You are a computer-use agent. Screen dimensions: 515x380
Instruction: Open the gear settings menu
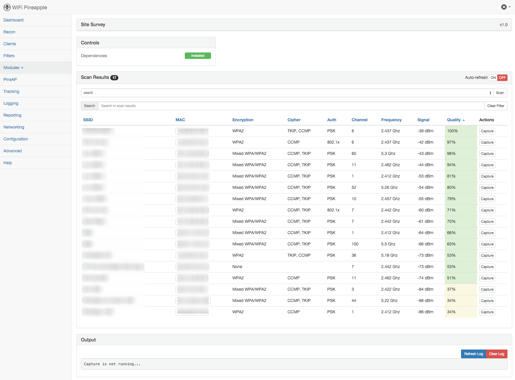505,7
